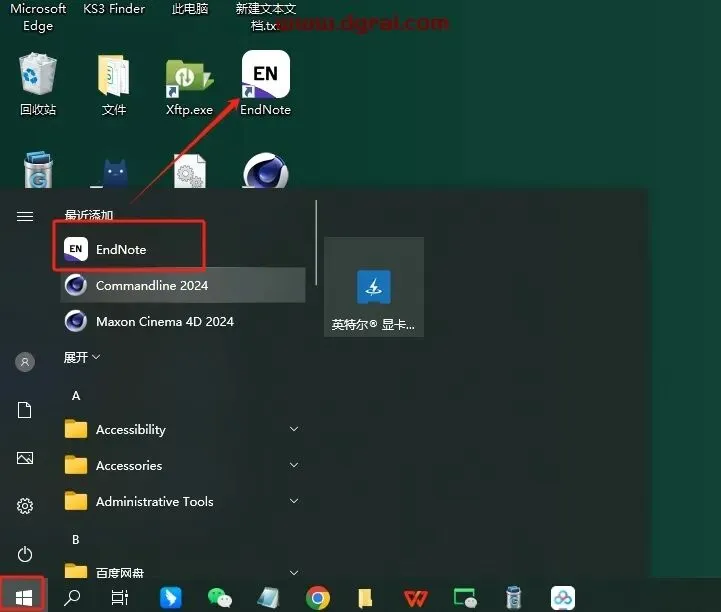
Task: Open the Cinema 4D sphere desktop icon
Action: pos(265,170)
